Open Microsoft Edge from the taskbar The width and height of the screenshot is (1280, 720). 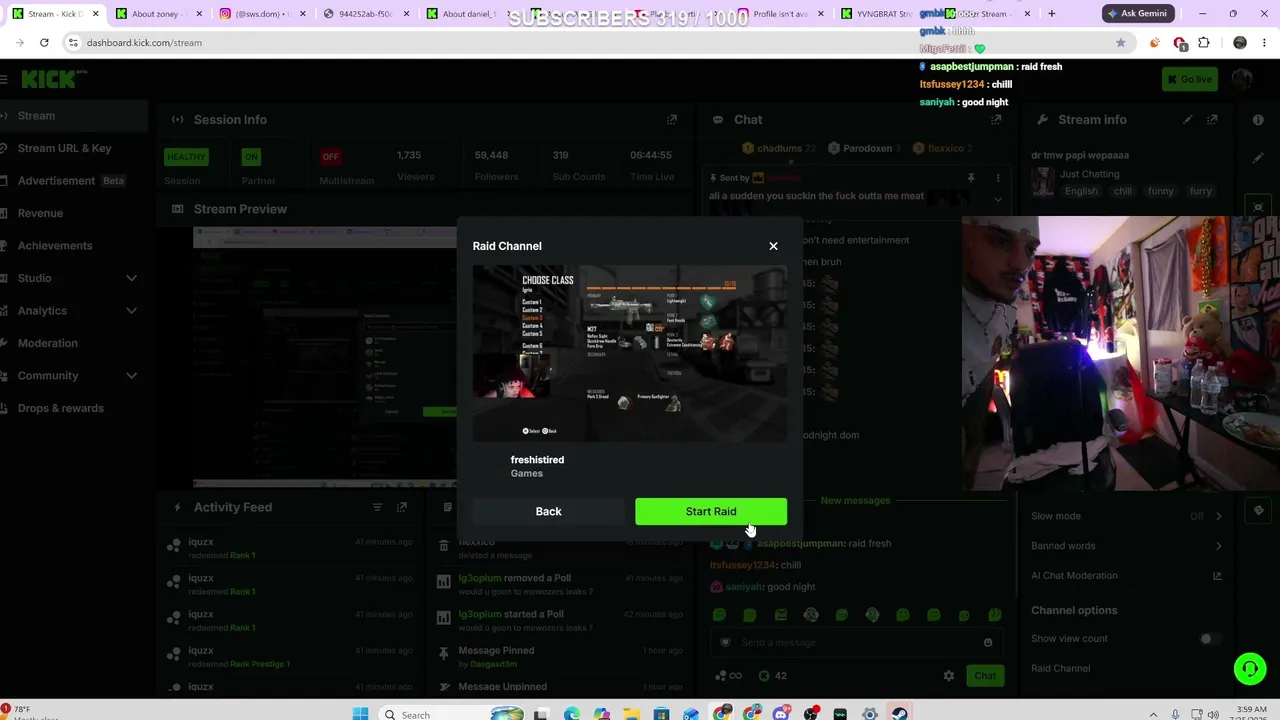click(571, 714)
